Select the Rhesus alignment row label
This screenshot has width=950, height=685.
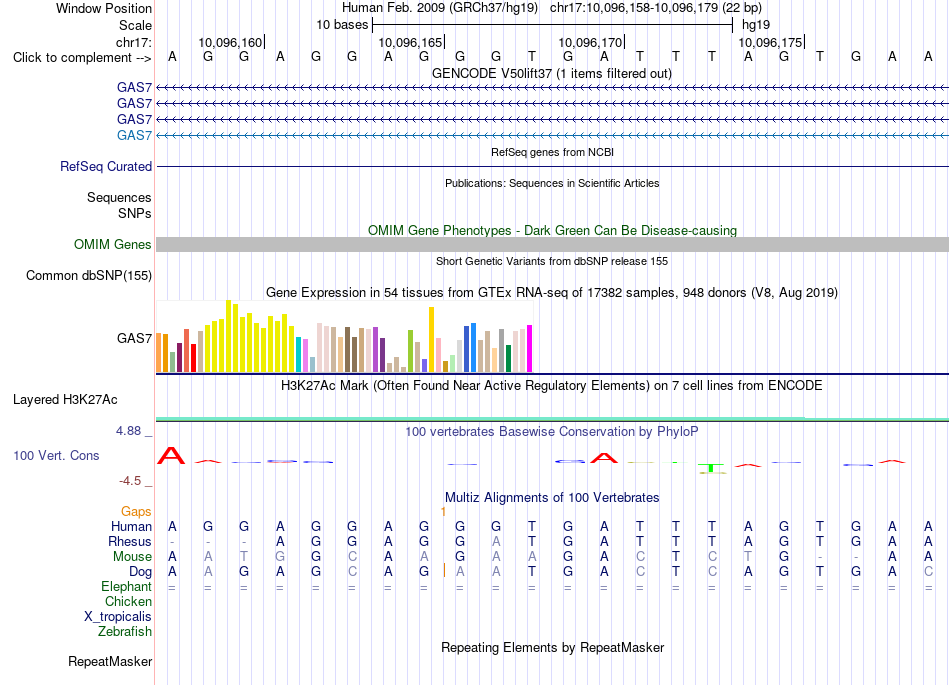point(130,541)
